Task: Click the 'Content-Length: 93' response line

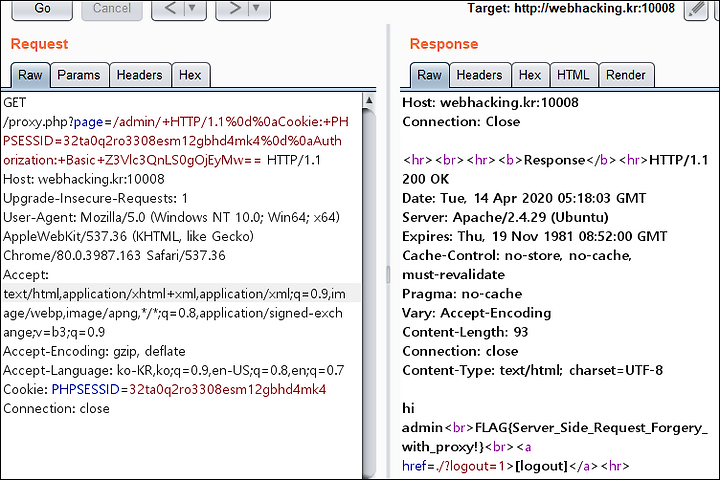Action: pyautogui.click(x=465, y=332)
